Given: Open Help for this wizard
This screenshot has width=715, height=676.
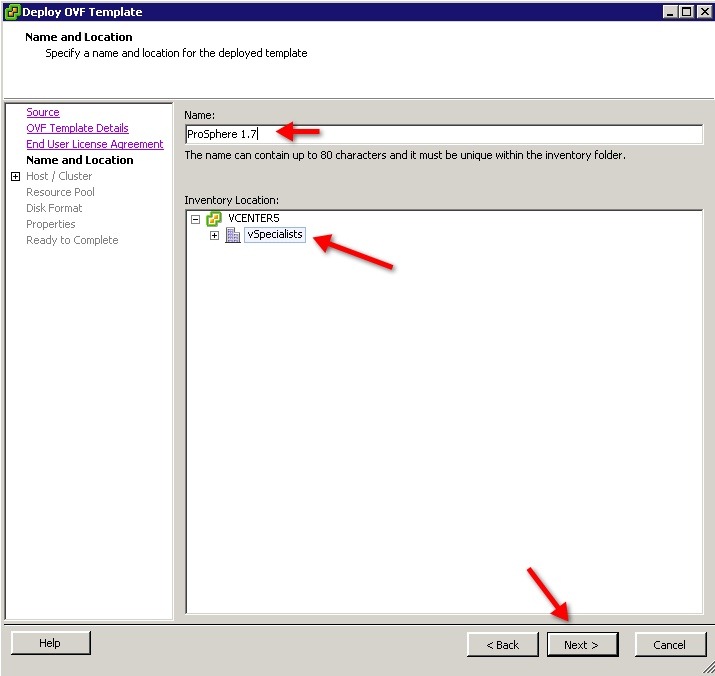Looking at the screenshot, I should [x=50, y=643].
